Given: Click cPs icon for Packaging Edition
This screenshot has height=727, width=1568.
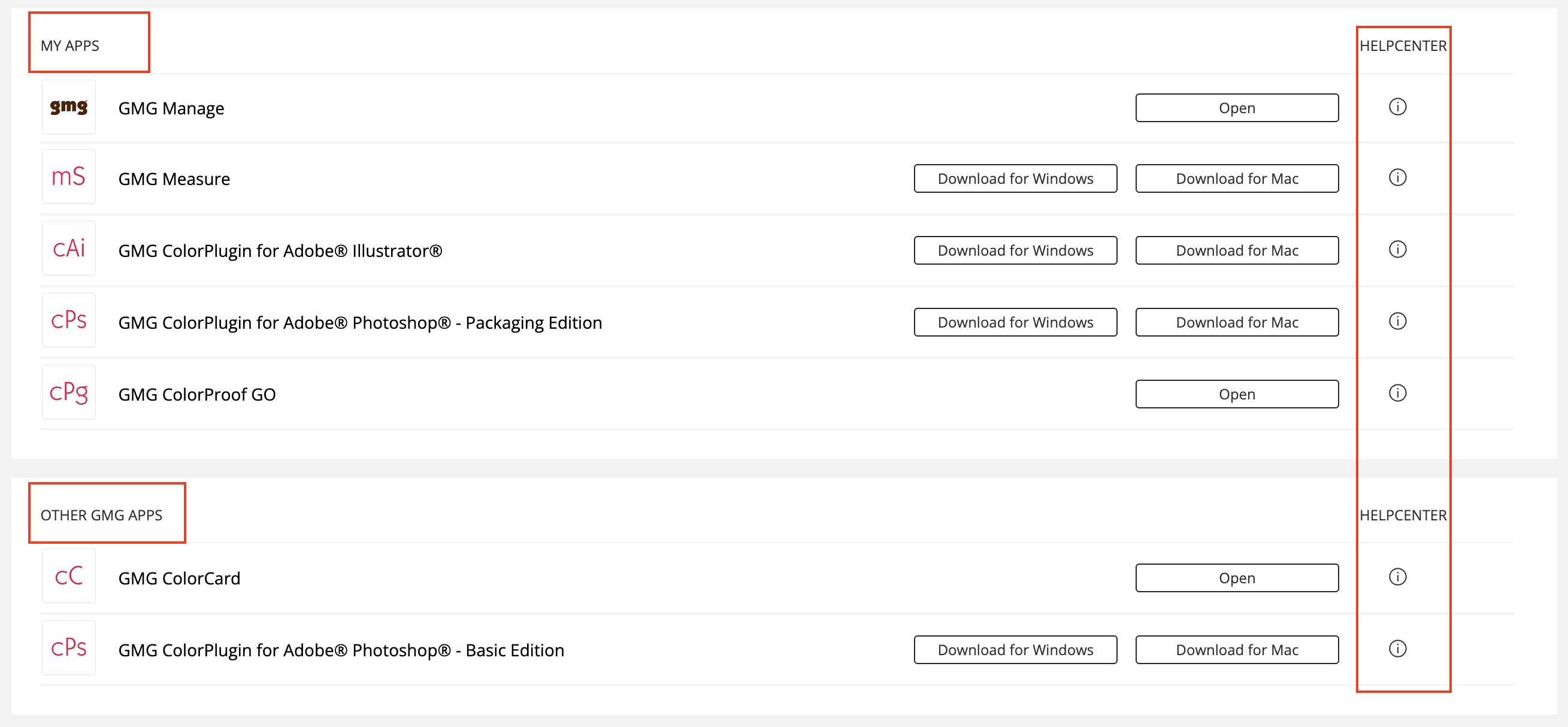Looking at the screenshot, I should (69, 320).
